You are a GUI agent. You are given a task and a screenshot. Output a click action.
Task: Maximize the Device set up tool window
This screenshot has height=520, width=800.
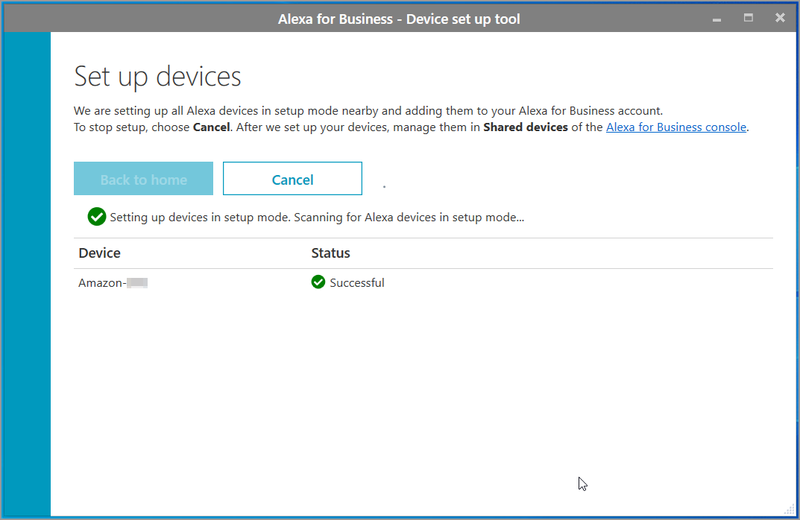(x=748, y=18)
